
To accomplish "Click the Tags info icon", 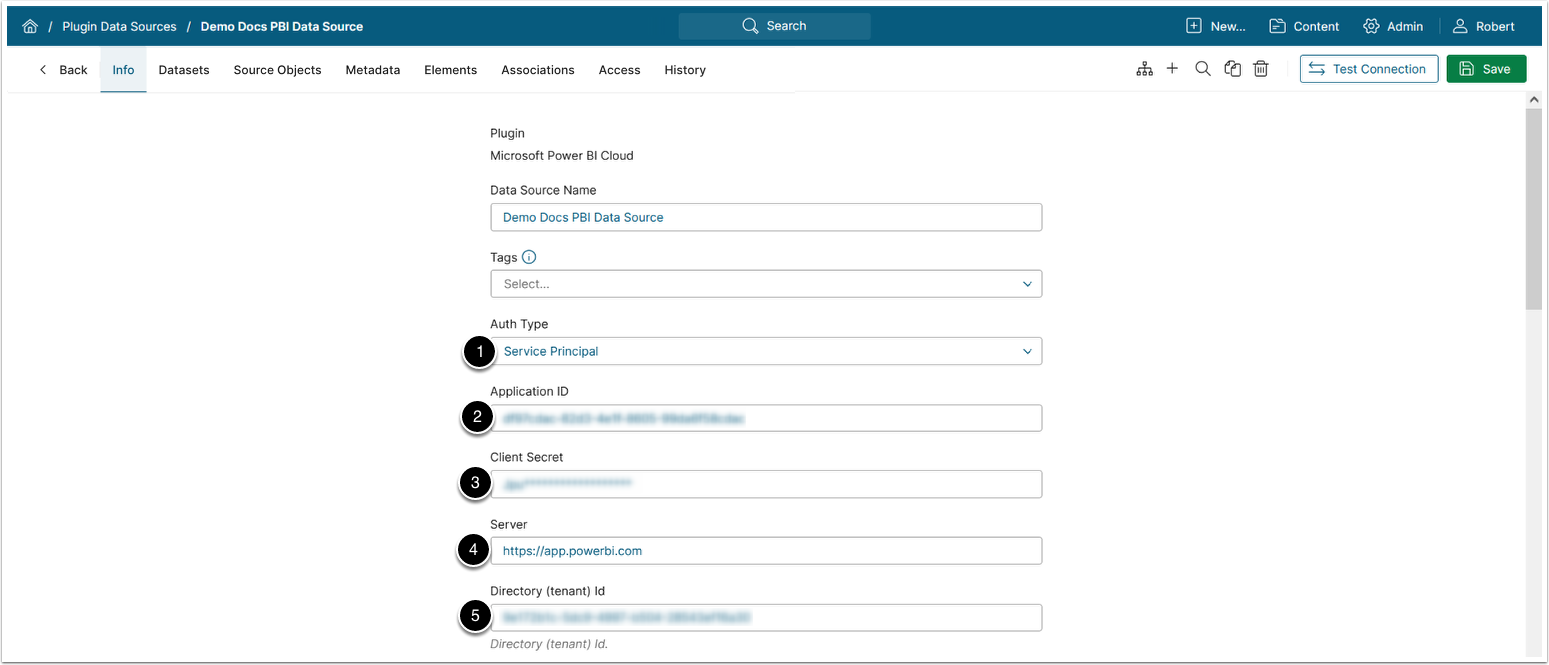I will coord(529,257).
